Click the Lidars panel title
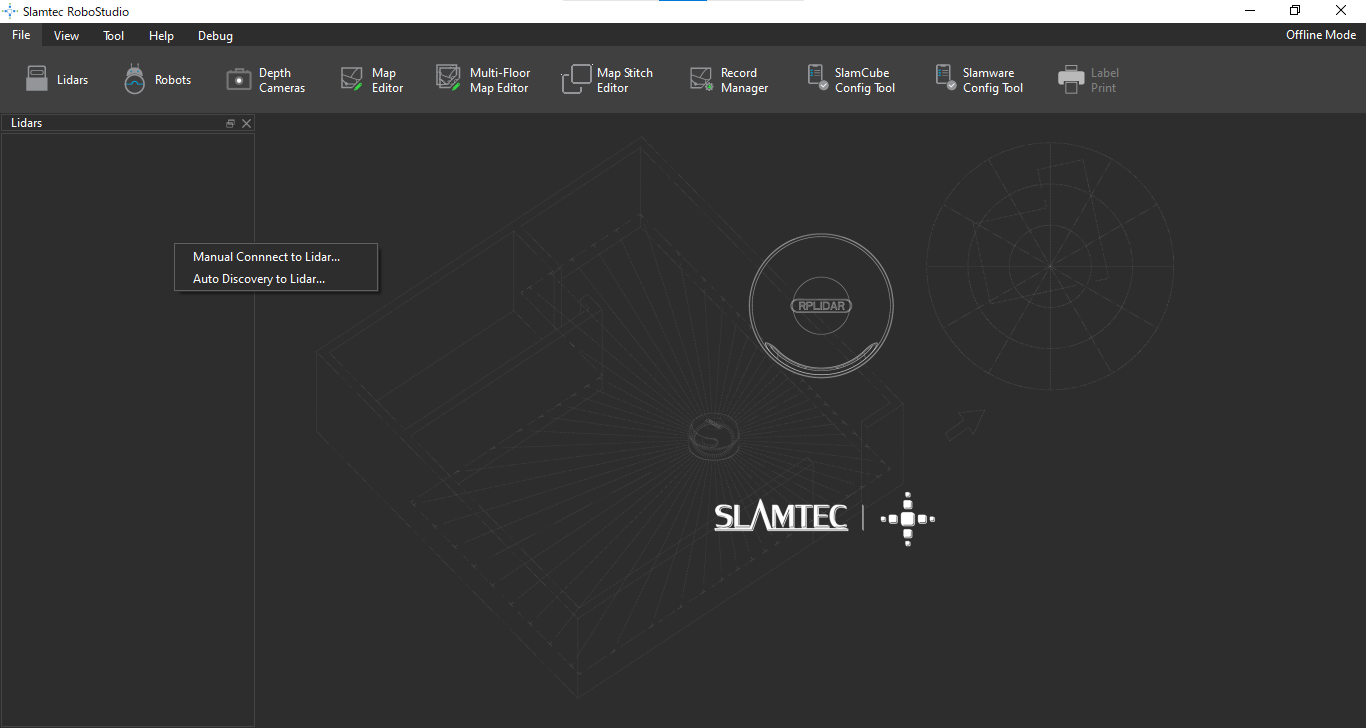This screenshot has height=728, width=1366. (x=26, y=123)
